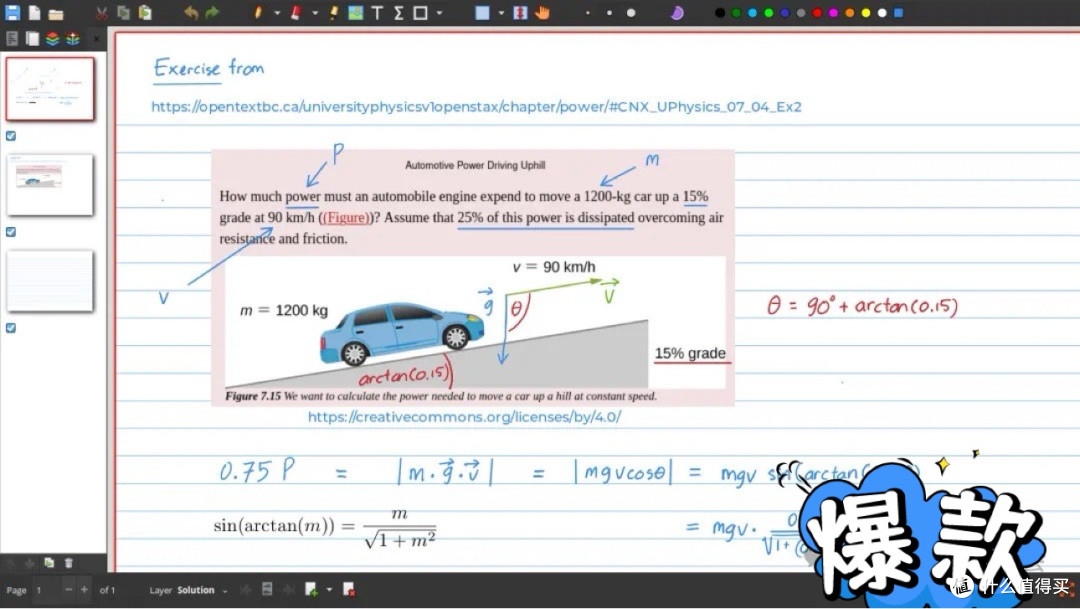Open a file using the folder icon
Screen dimensions: 1080x609
(x=56, y=13)
